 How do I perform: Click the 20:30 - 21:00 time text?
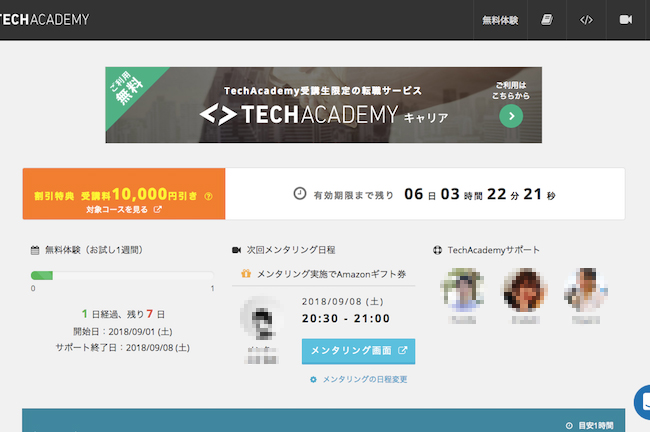point(346,318)
